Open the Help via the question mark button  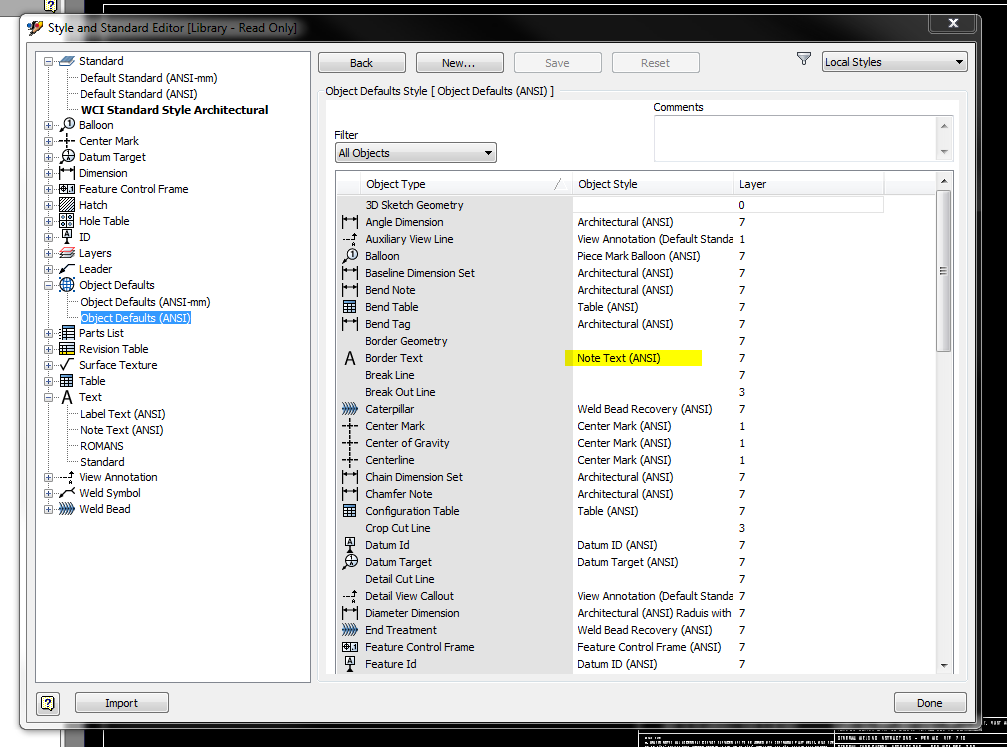pyautogui.click(x=47, y=703)
